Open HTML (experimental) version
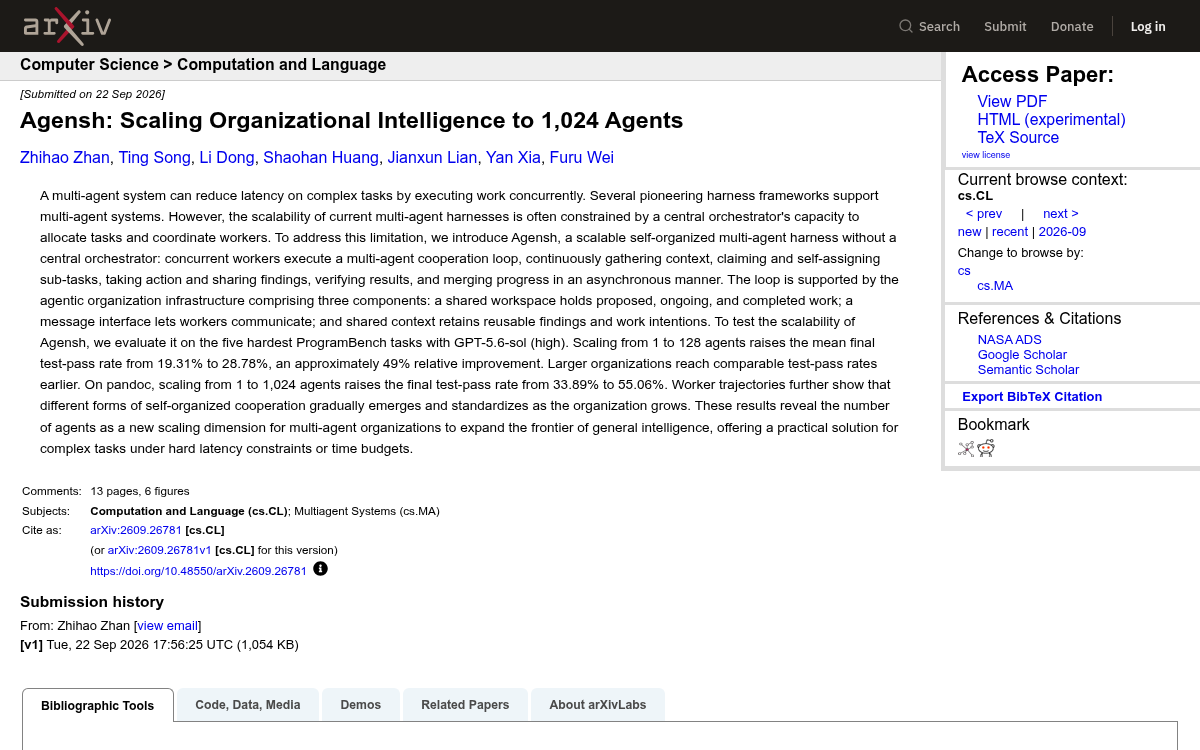 coord(1051,119)
